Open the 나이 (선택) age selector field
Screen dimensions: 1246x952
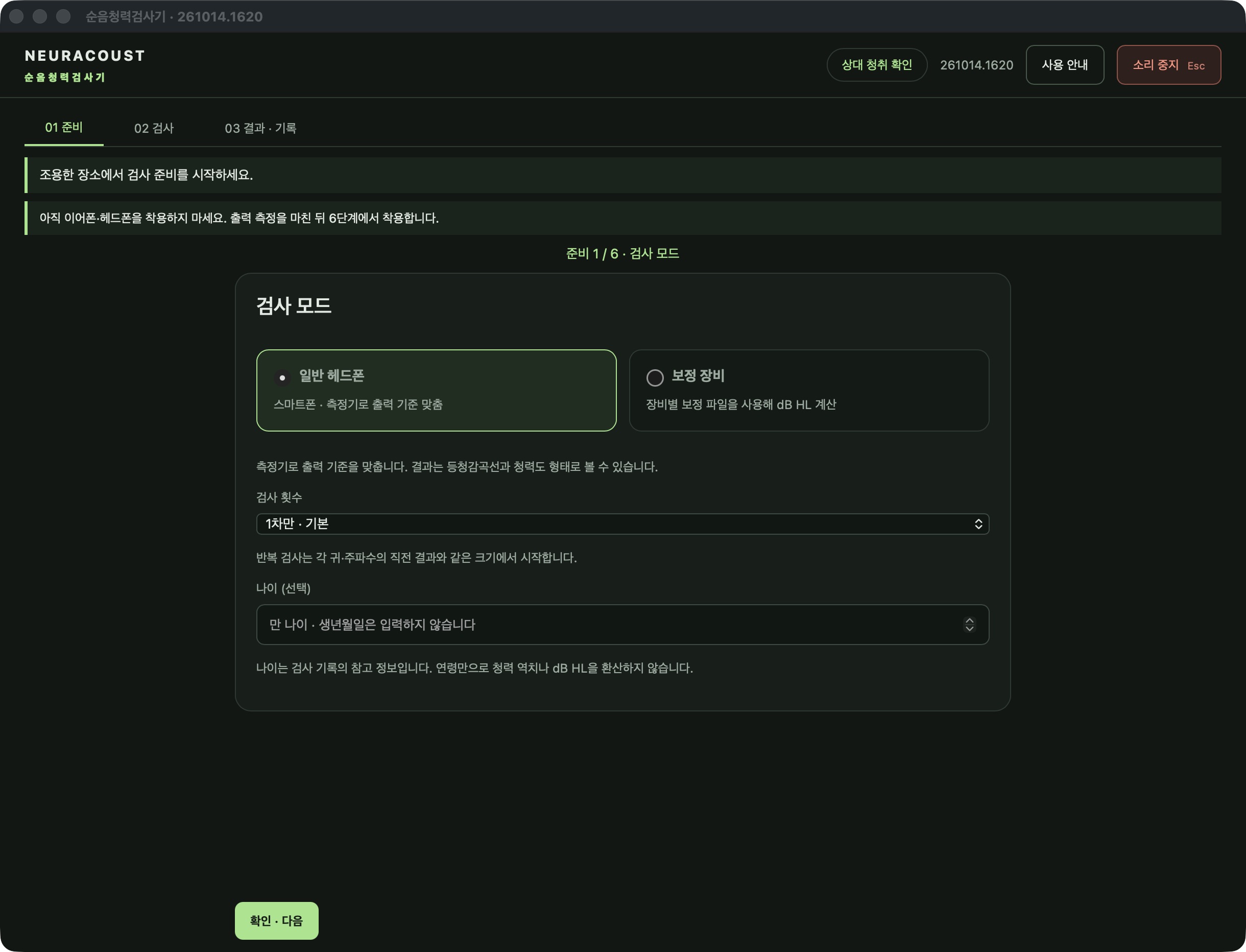[622, 625]
